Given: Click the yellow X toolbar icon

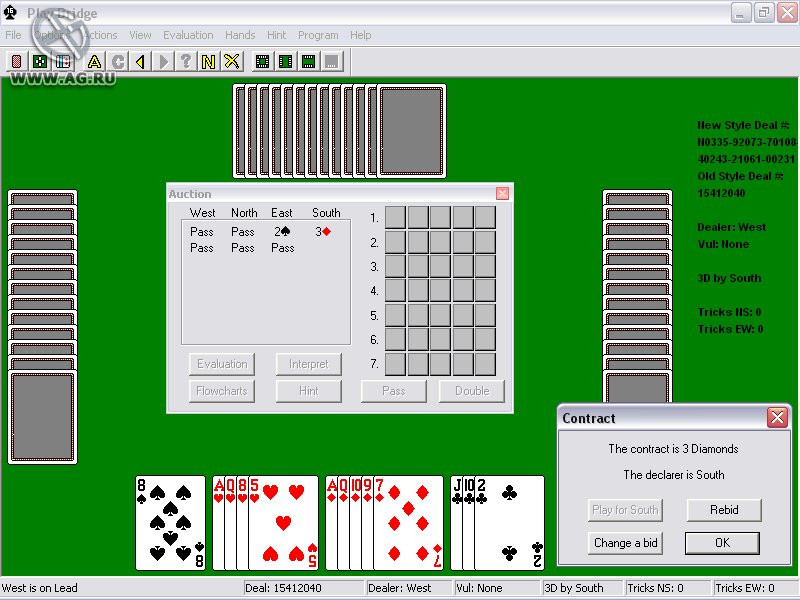Looking at the screenshot, I should [x=232, y=62].
